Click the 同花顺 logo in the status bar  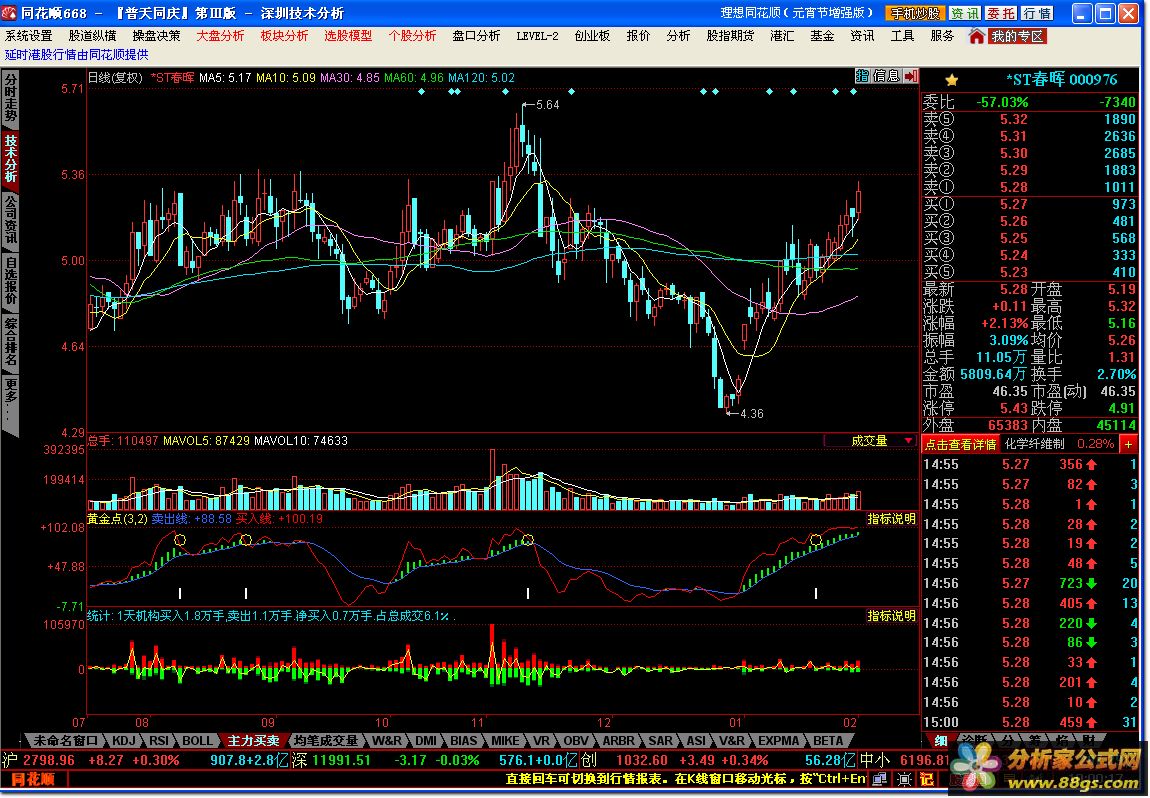(x=33, y=779)
